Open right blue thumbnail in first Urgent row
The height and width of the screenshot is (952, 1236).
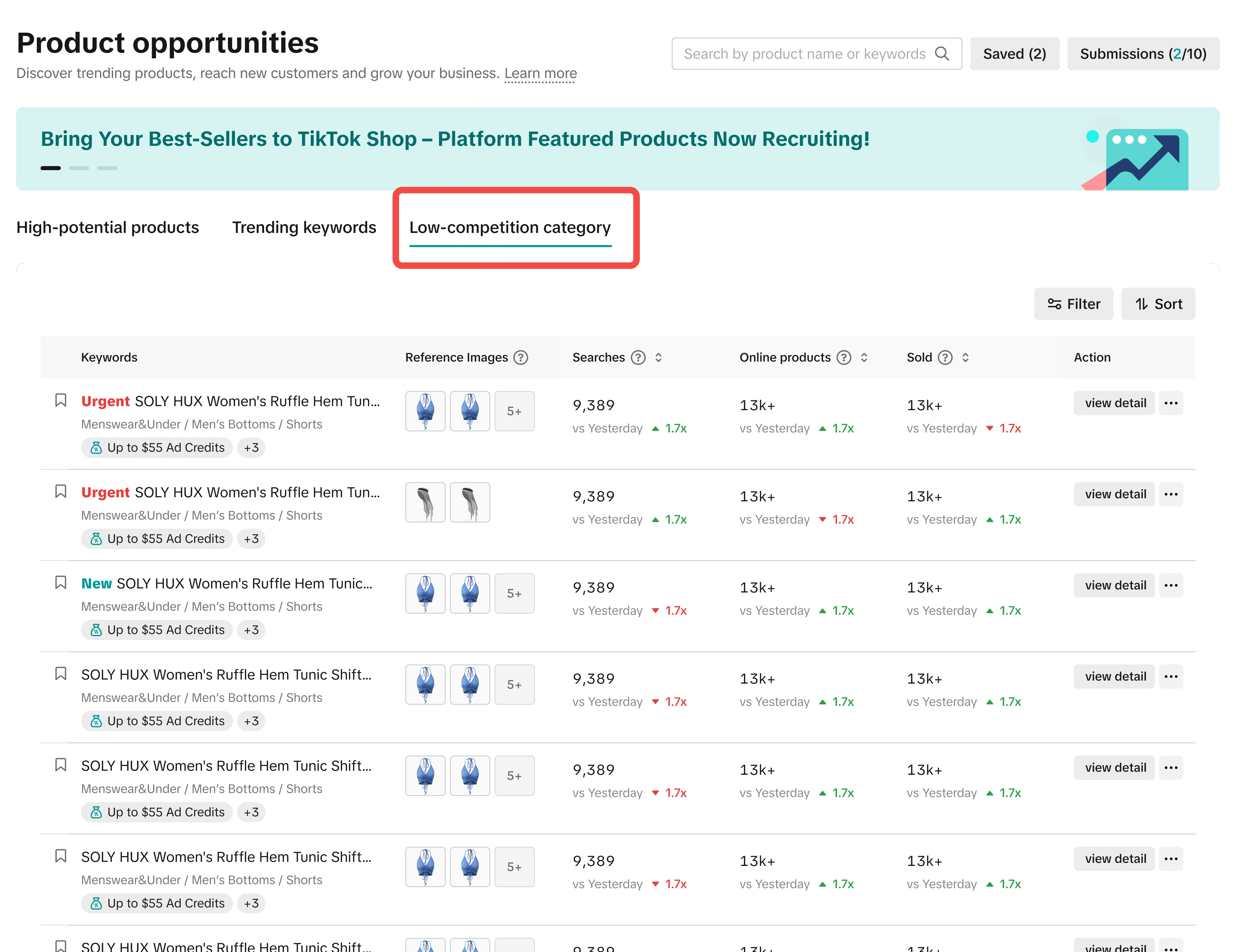pos(470,411)
